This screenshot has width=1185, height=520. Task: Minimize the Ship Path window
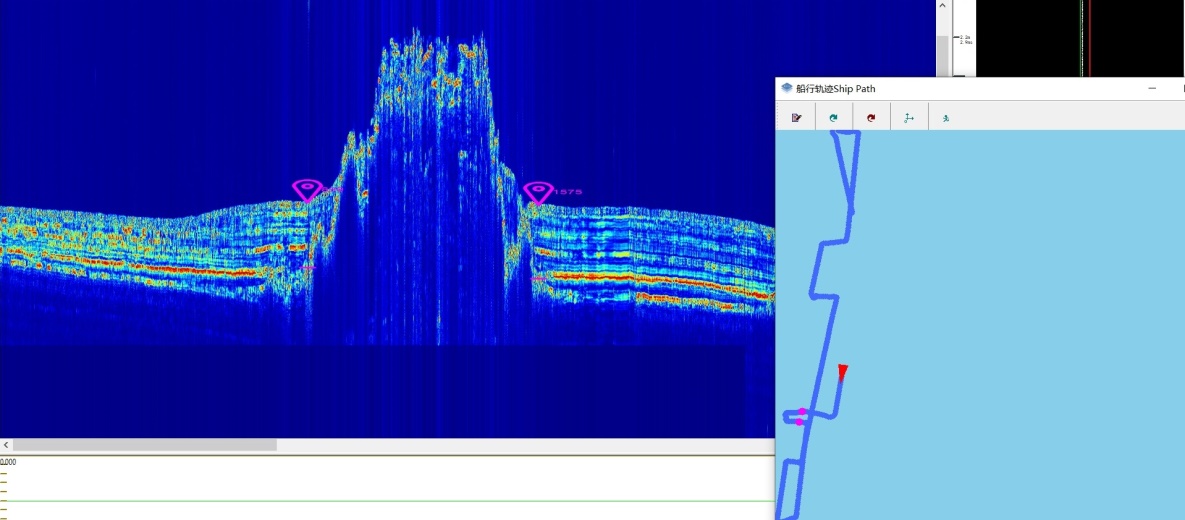pos(1153,89)
